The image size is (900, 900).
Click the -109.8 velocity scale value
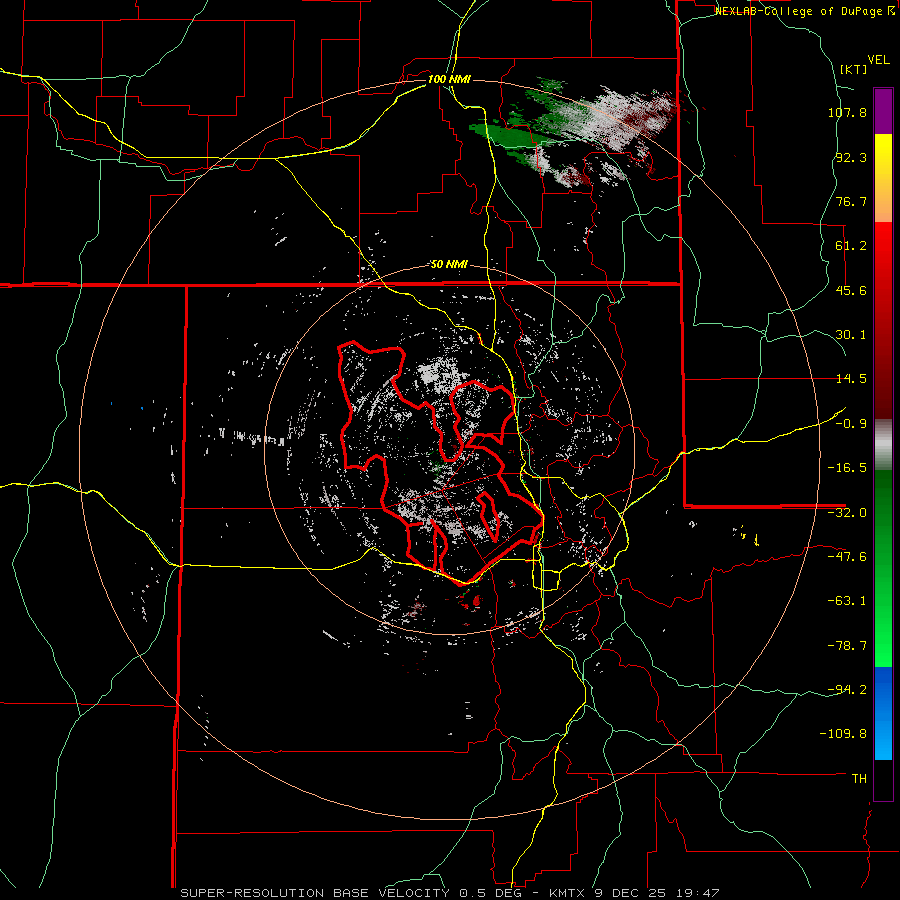[x=843, y=734]
